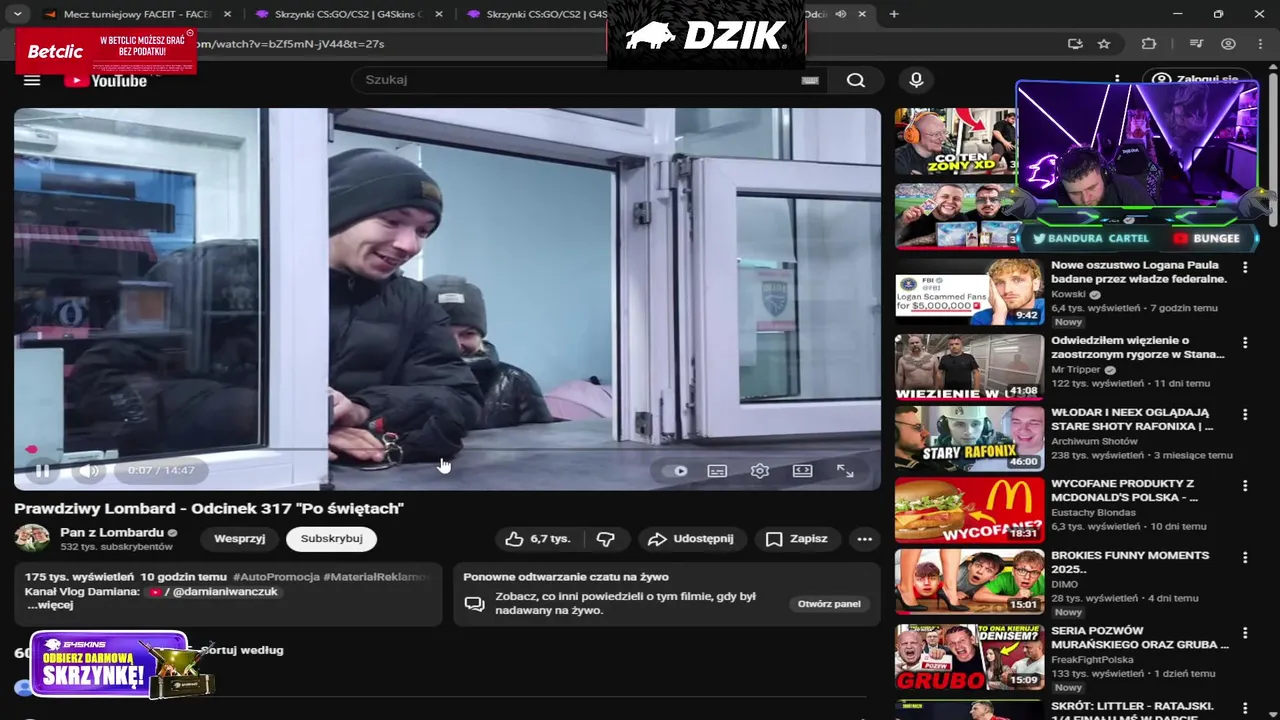The height and width of the screenshot is (720, 1280).
Task: Open the Sortuj według comment sorting dropdown
Action: pyautogui.click(x=242, y=650)
